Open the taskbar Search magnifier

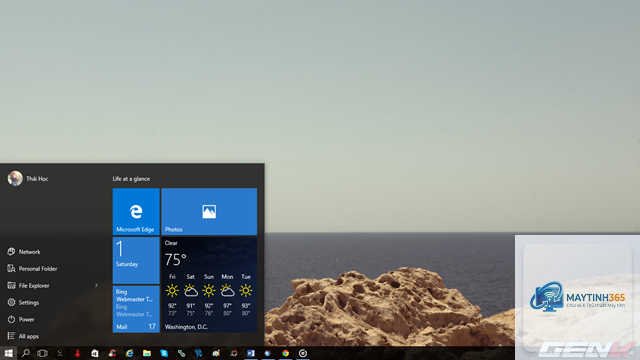(25, 353)
